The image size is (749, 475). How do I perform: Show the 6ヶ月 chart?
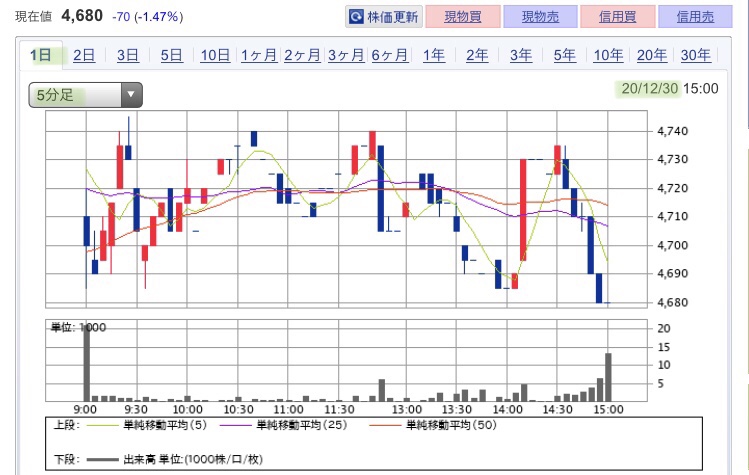[x=390, y=55]
